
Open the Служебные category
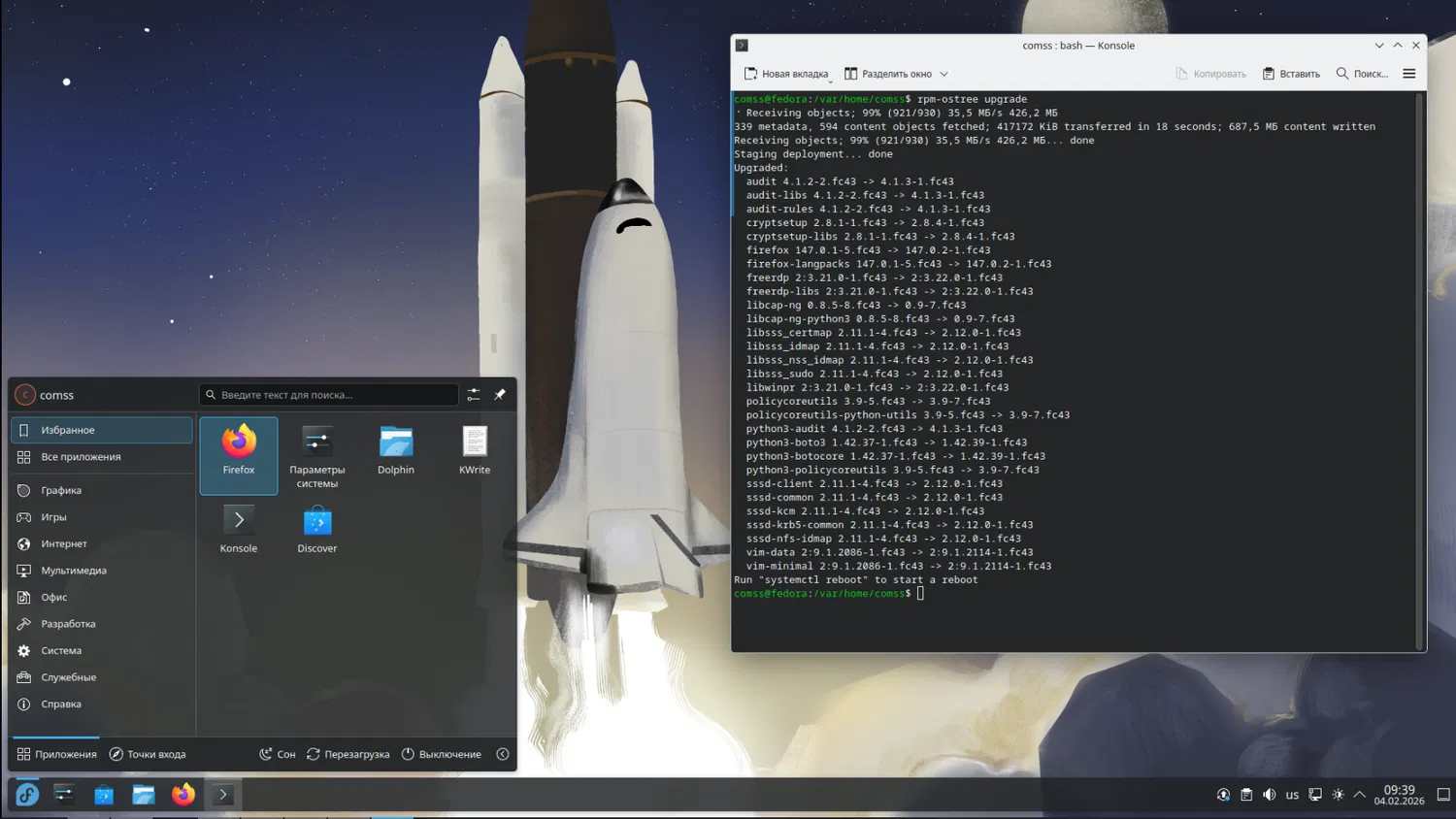pyautogui.click(x=102, y=677)
